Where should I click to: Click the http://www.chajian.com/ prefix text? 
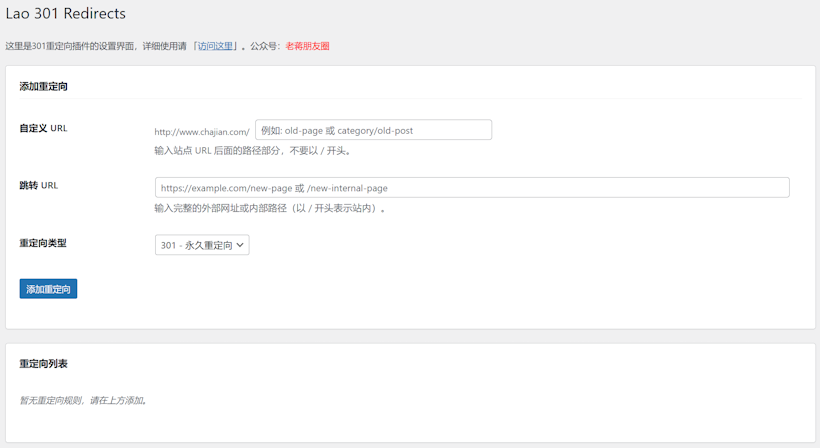point(202,132)
